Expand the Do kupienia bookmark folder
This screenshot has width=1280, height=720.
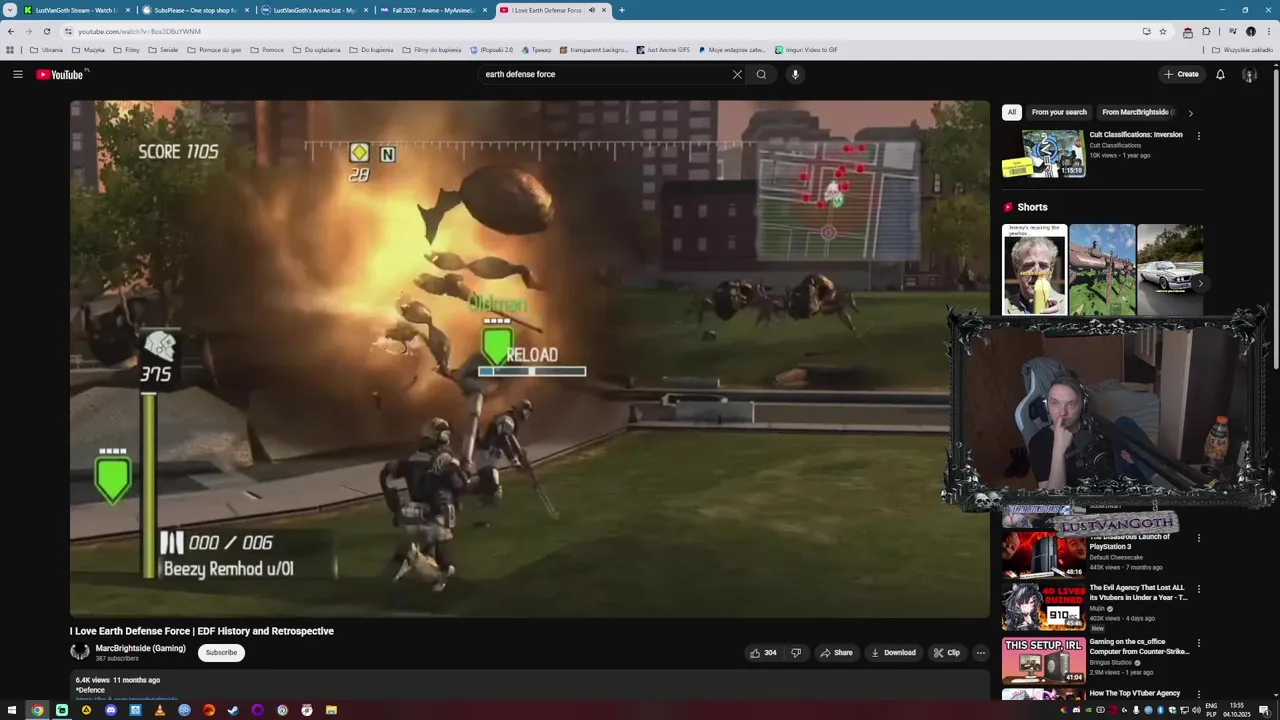click(370, 49)
